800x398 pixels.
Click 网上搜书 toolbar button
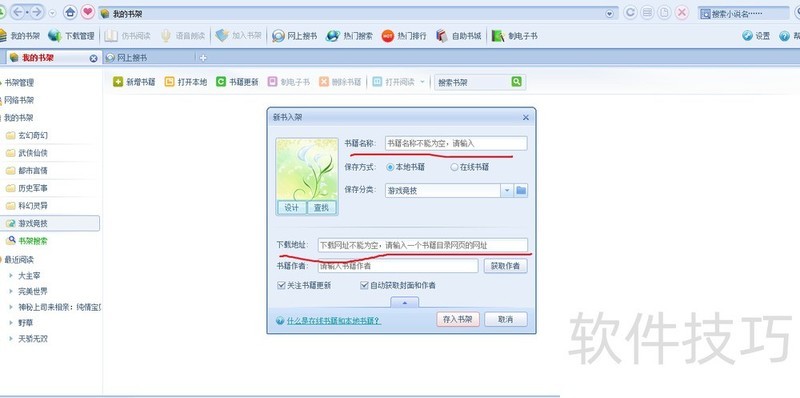tap(294, 36)
